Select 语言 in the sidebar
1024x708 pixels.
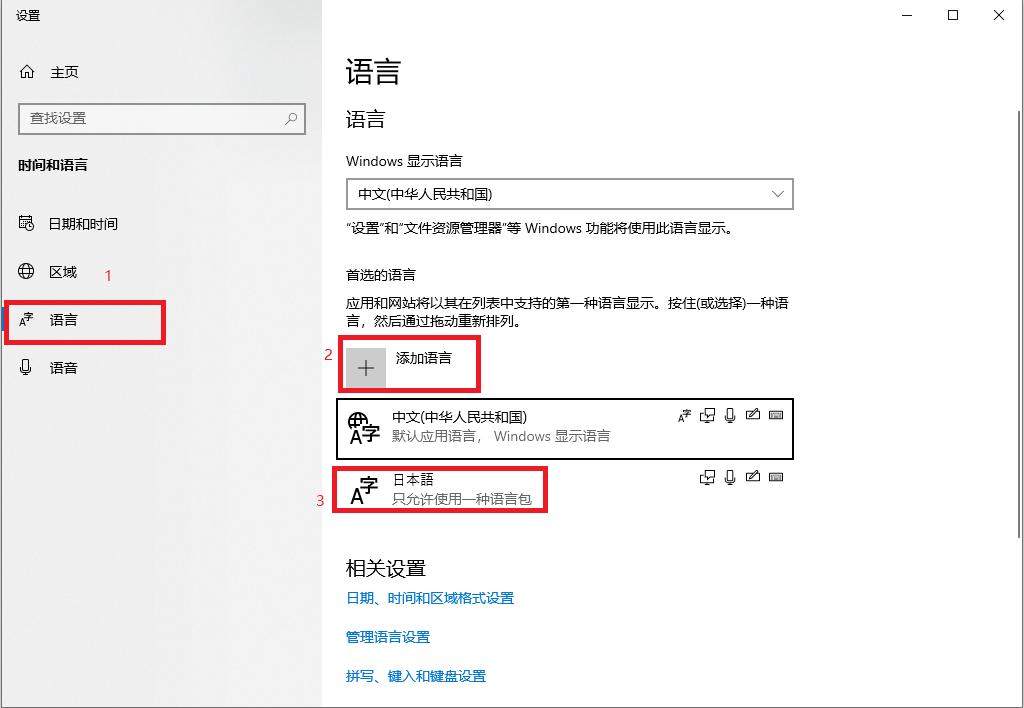tap(63, 320)
